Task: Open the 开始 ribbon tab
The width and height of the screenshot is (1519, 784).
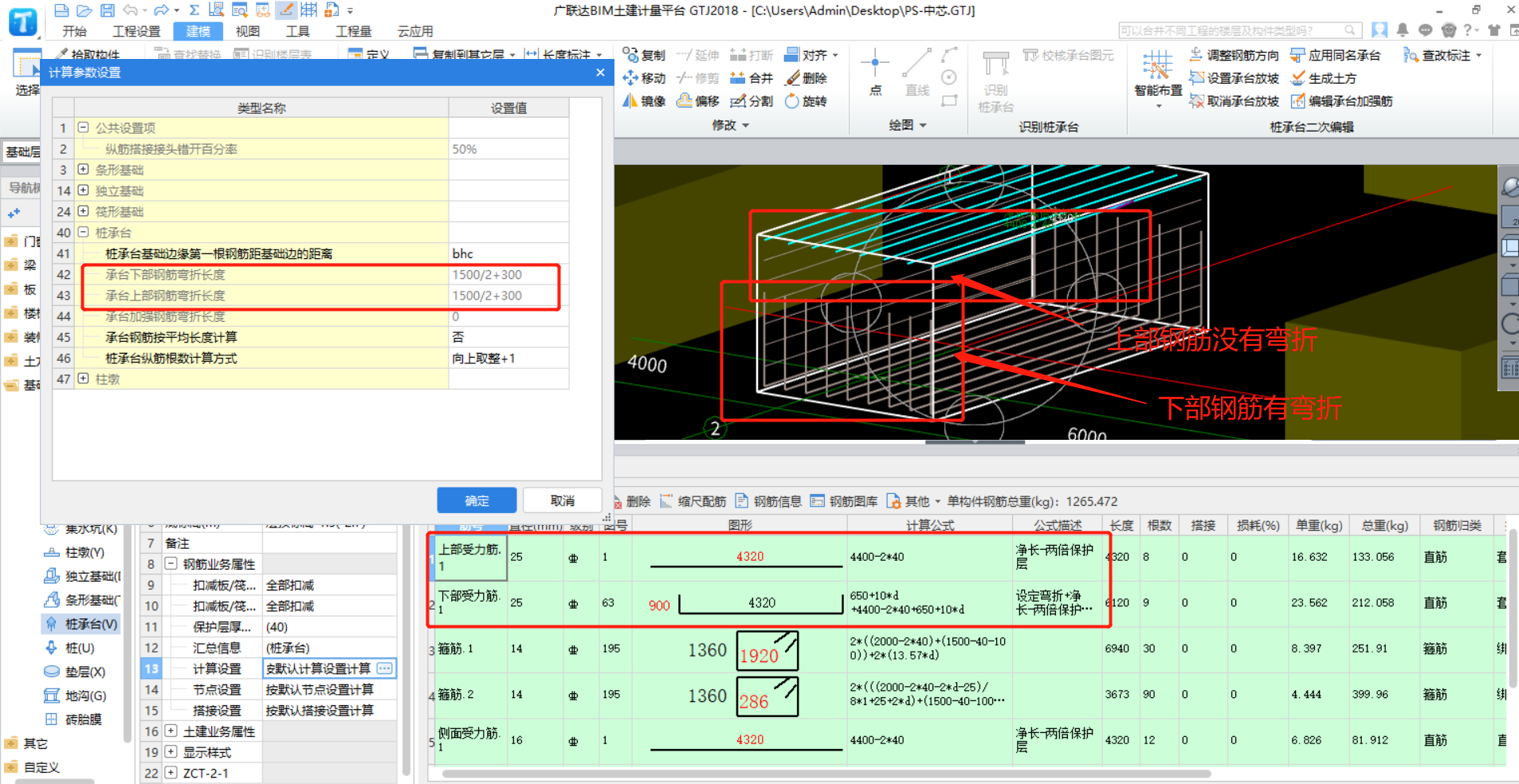Action: 74,31
